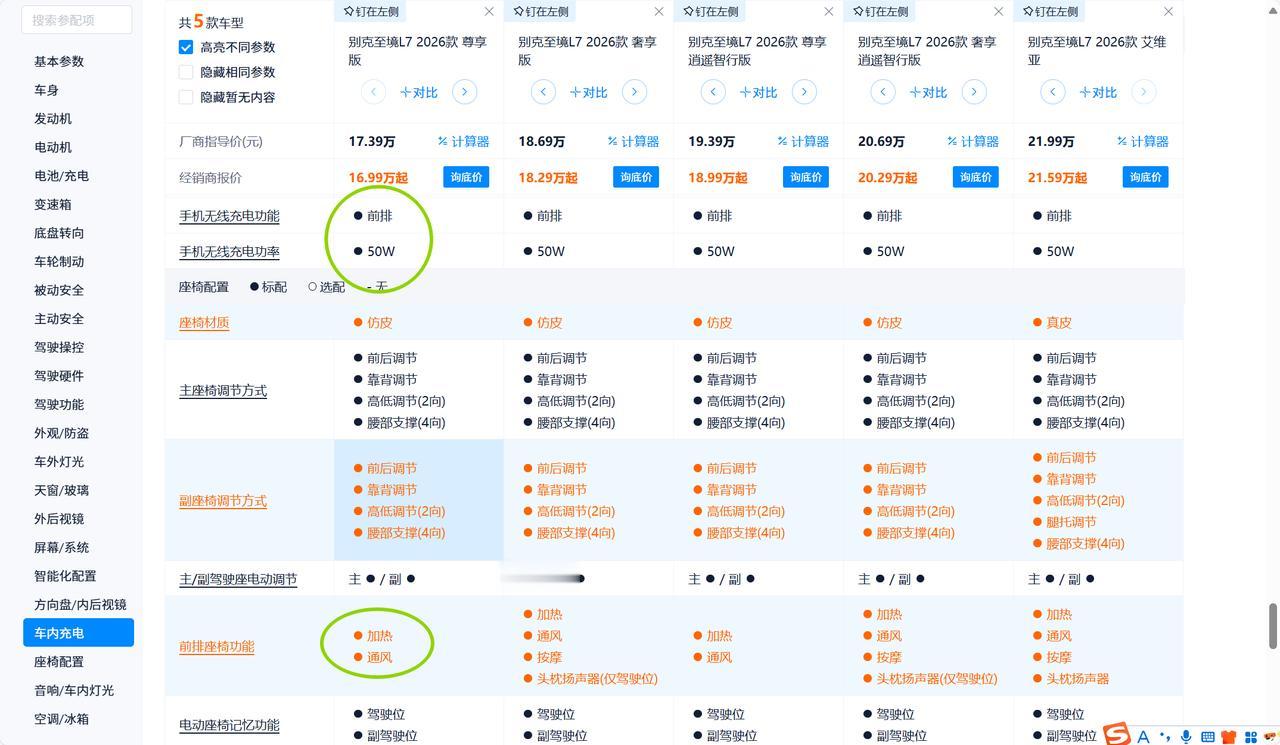Click the 真皮 seat material value
Image resolution: width=1280 pixels, height=745 pixels.
pos(1059,322)
